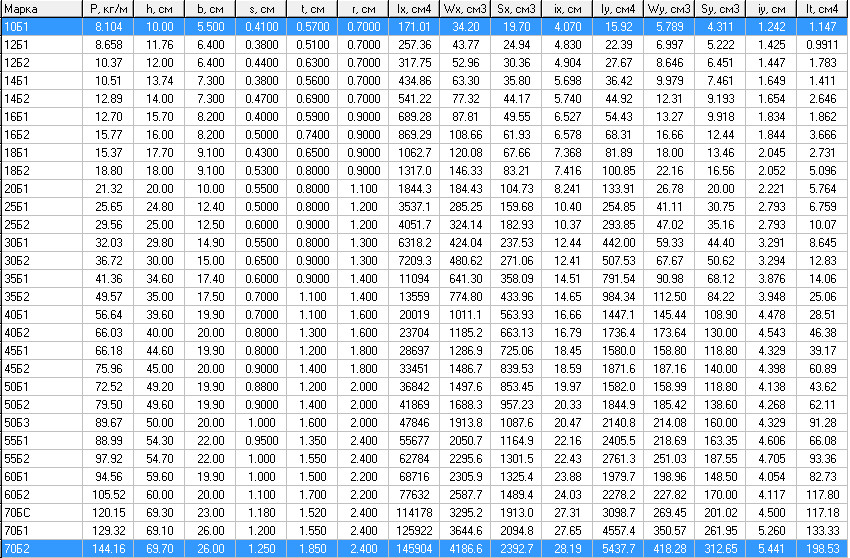Select the 50Б1 row
Image resolution: width=850 pixels, height=558 pixels.
(424, 387)
